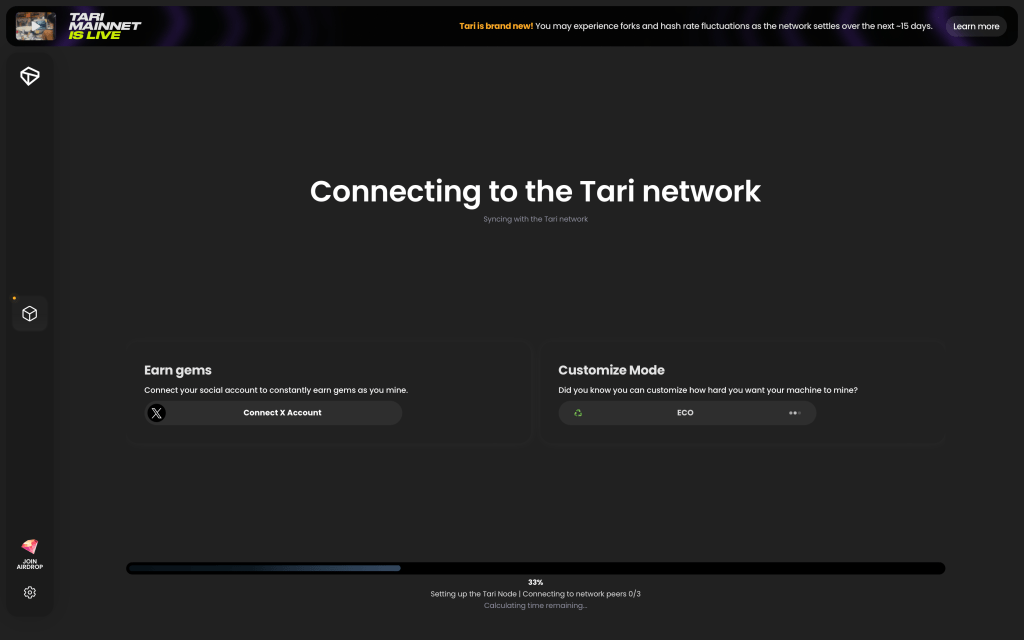
Task: Click the Learn more button
Action: pos(975,26)
